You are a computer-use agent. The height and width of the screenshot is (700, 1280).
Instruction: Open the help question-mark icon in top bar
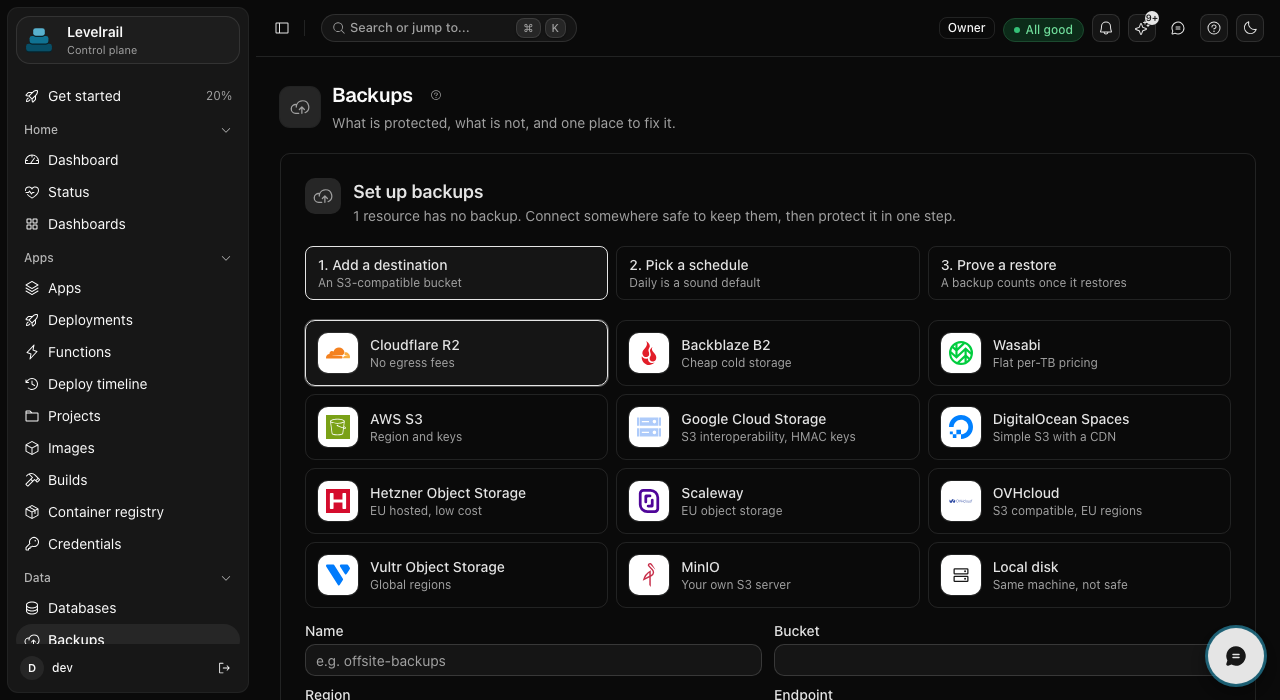point(1214,28)
